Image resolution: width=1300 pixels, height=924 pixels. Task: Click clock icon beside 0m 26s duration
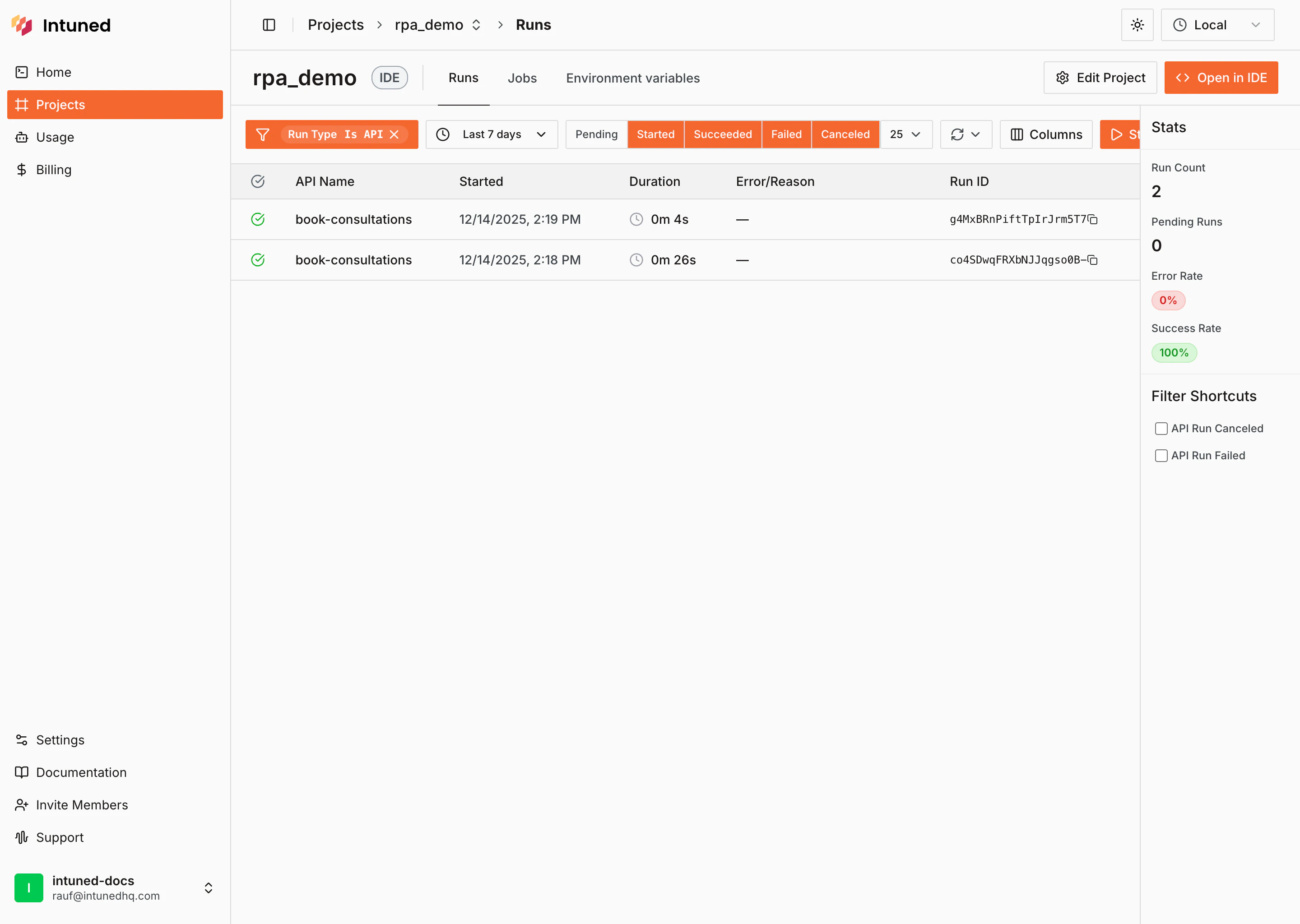[636, 260]
